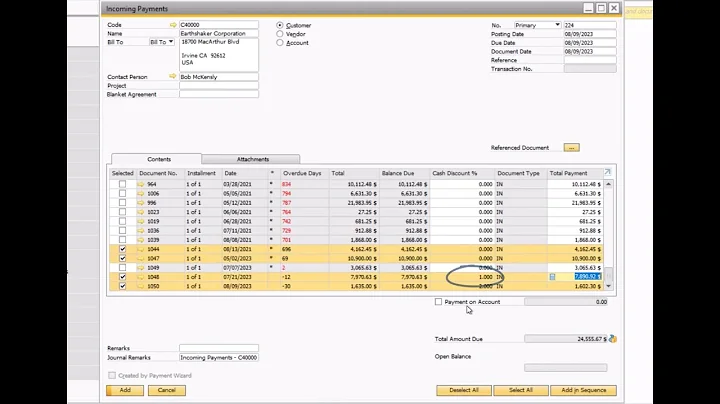Viewport: 720px width, 404px height.
Task: Click the Deselect All button
Action: click(x=464, y=390)
